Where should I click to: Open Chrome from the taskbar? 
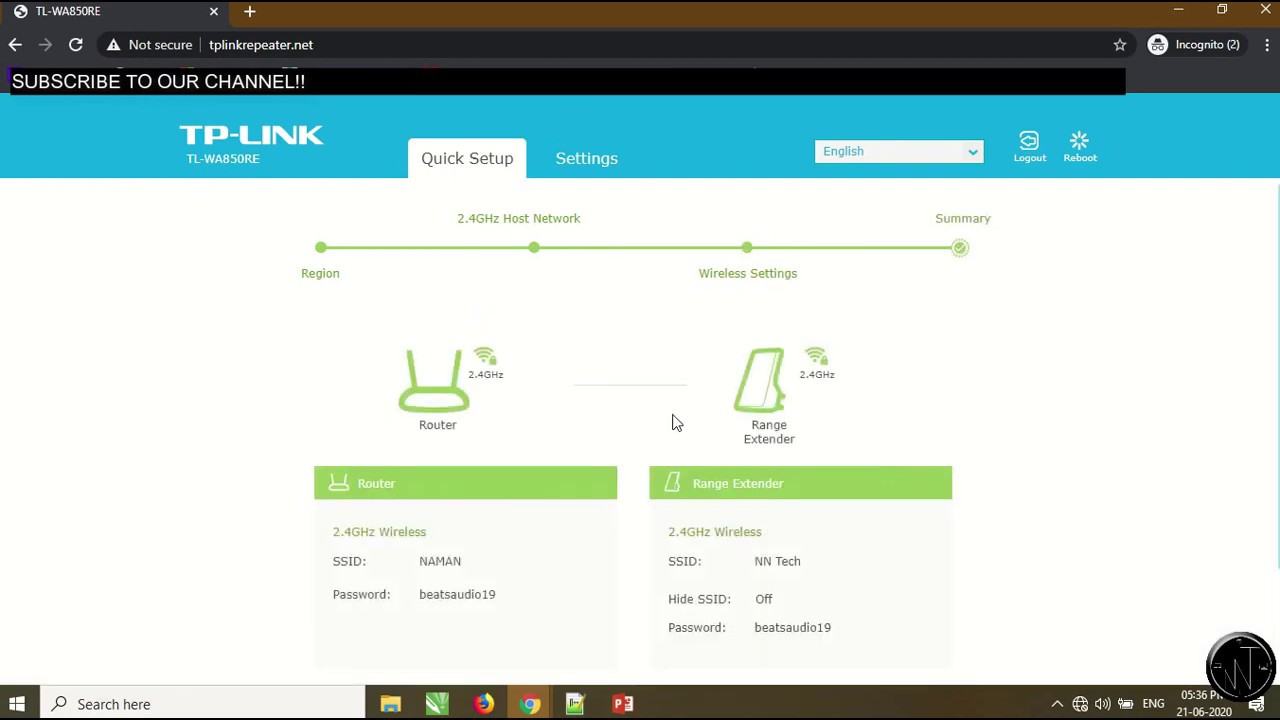tap(530, 704)
